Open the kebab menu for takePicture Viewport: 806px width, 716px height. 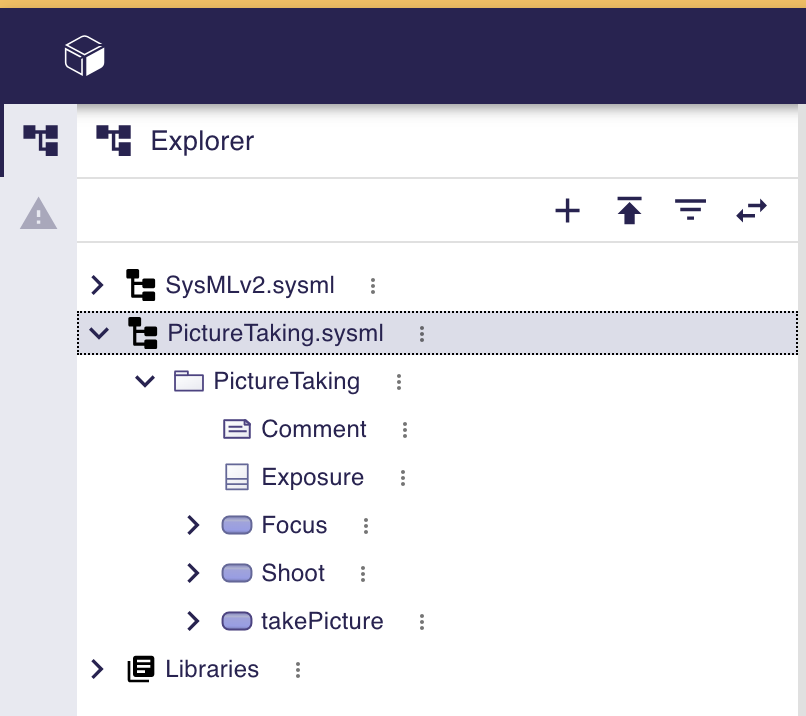pyautogui.click(x=421, y=621)
